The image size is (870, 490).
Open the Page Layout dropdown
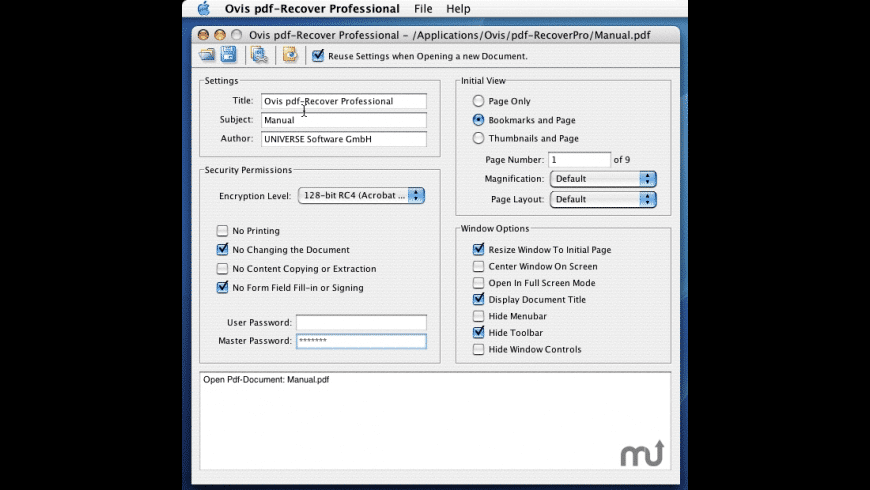[x=603, y=199]
